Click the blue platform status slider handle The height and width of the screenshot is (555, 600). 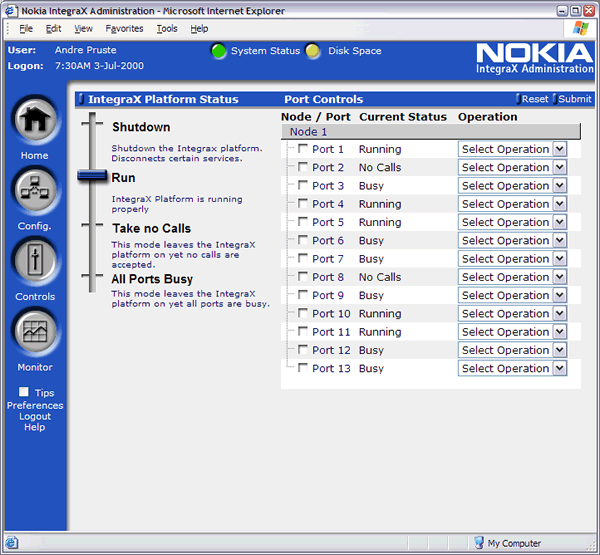tap(92, 176)
